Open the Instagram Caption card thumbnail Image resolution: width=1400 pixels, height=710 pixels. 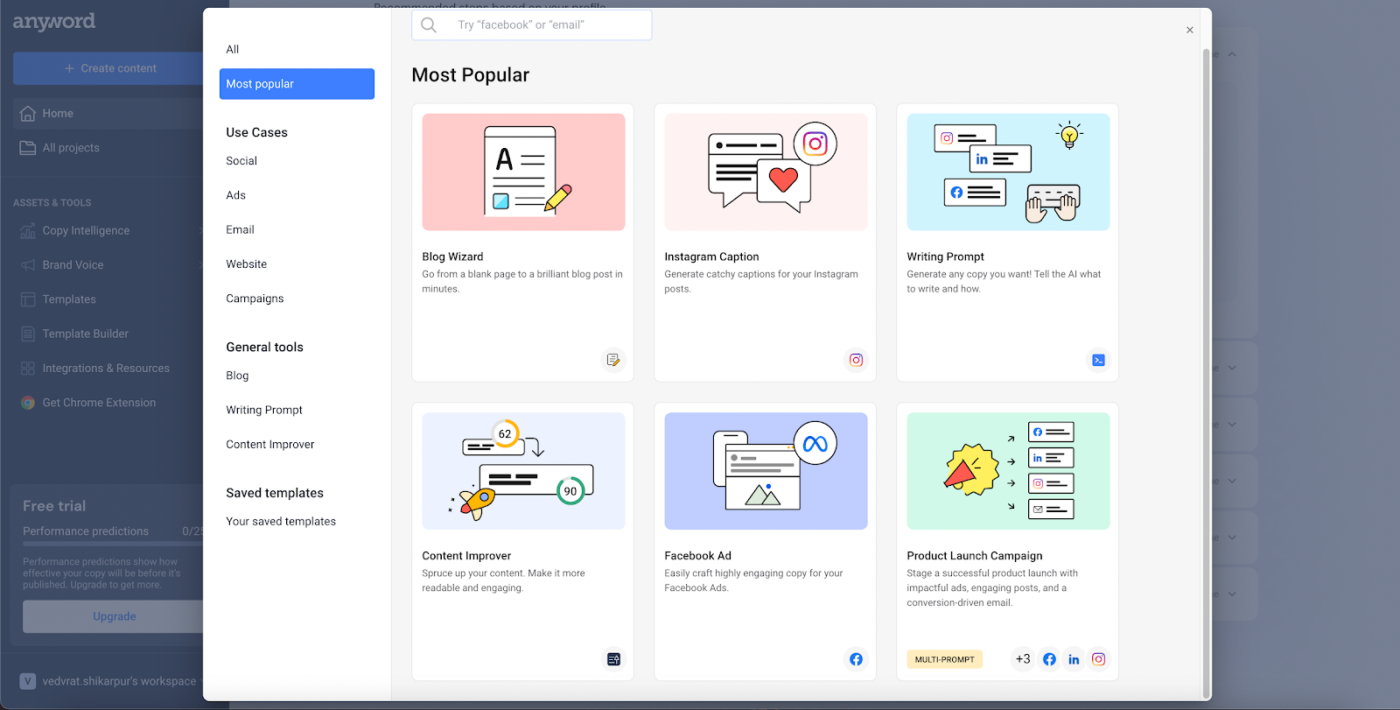766,172
